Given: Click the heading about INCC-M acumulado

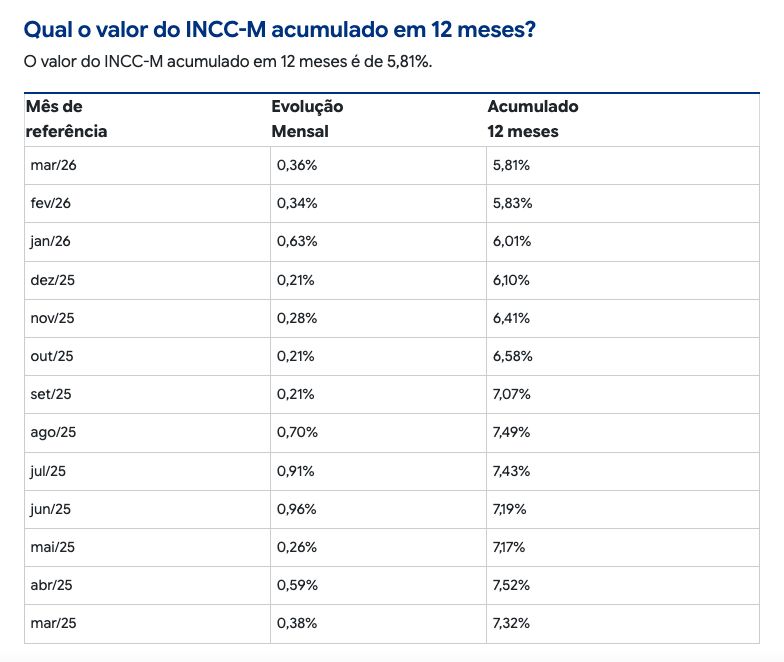Looking at the screenshot, I should (278, 30).
